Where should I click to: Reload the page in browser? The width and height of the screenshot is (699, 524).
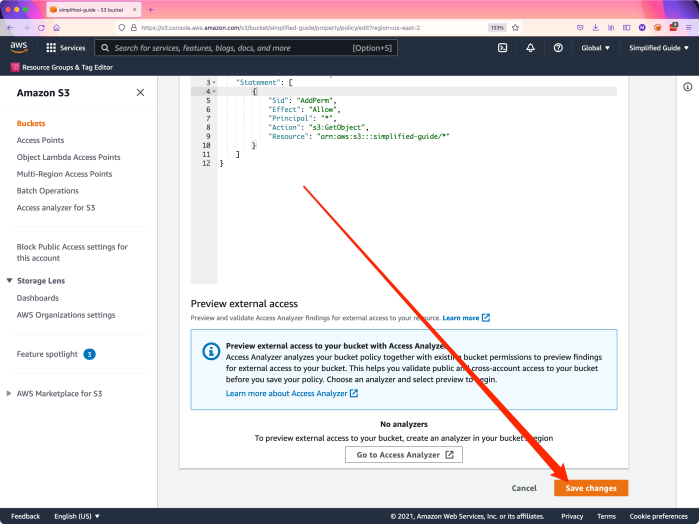tap(41, 28)
